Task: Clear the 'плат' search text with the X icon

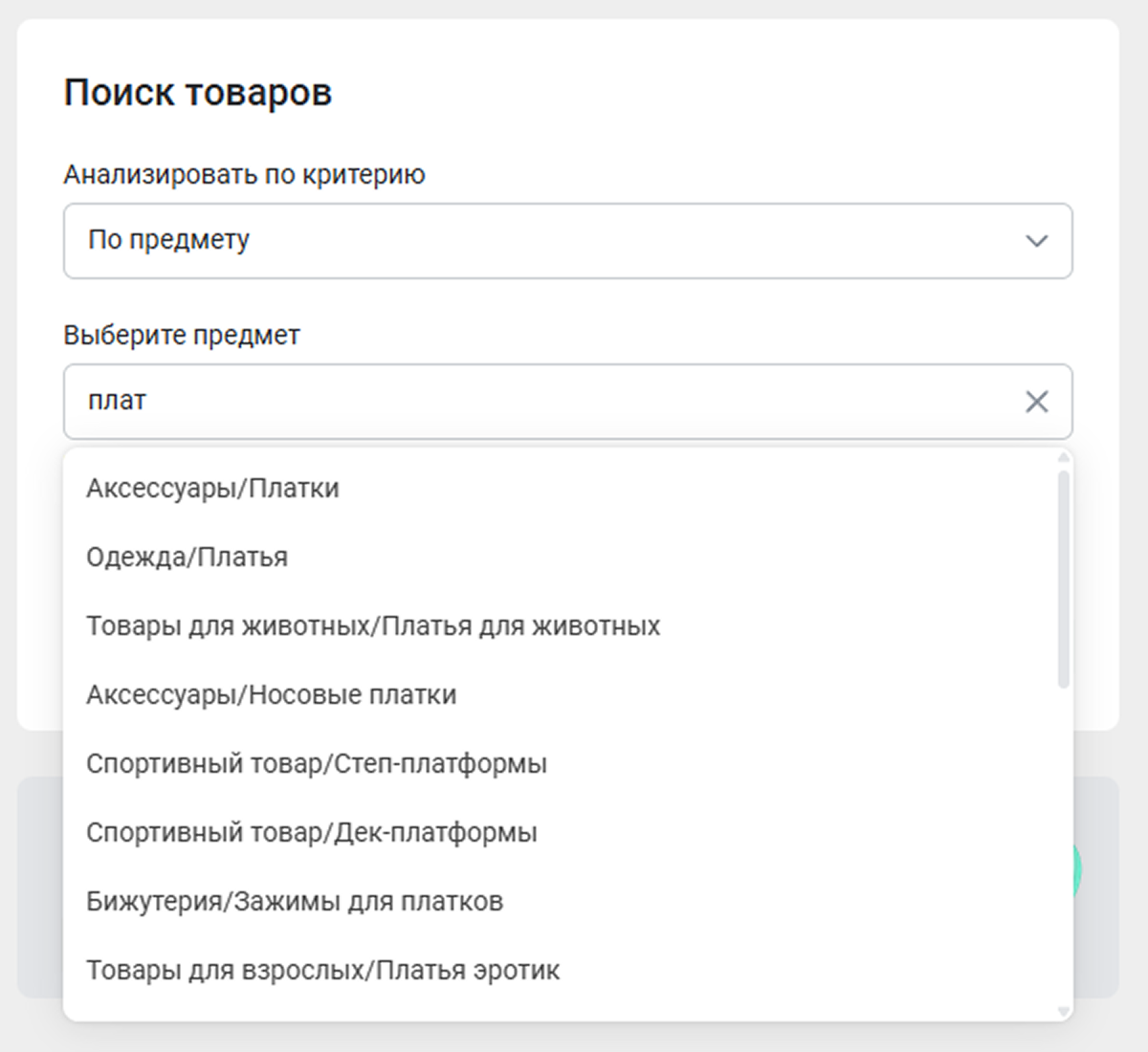Action: pos(1036,402)
